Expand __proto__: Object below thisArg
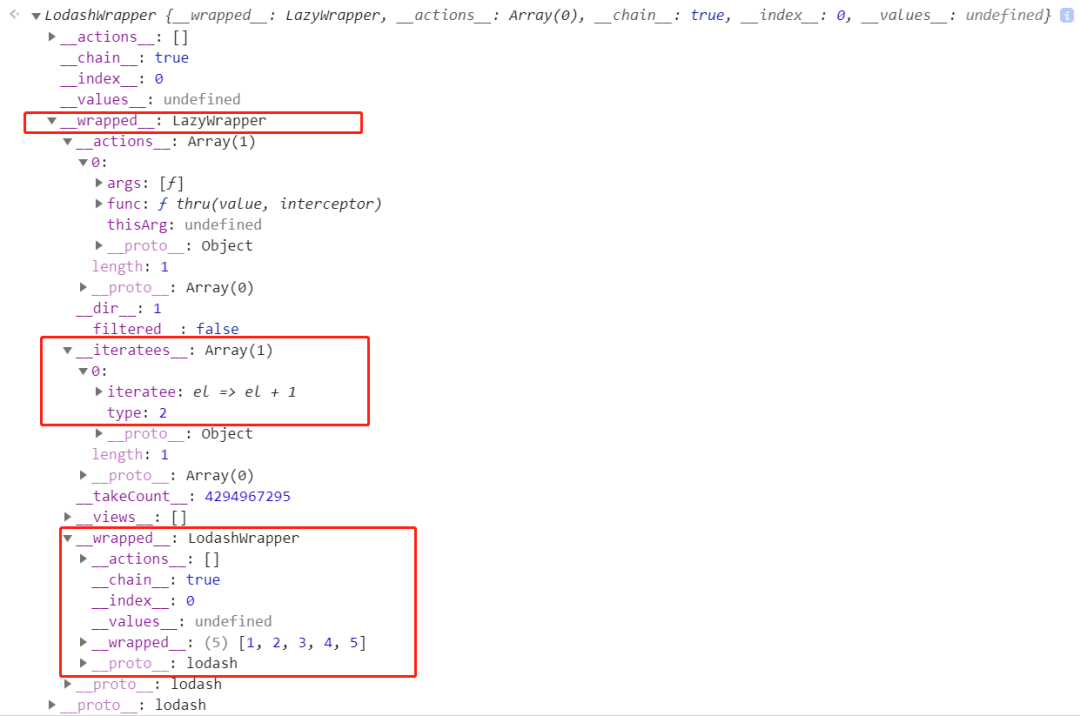Viewport: 1080px width, 716px height. click(99, 246)
